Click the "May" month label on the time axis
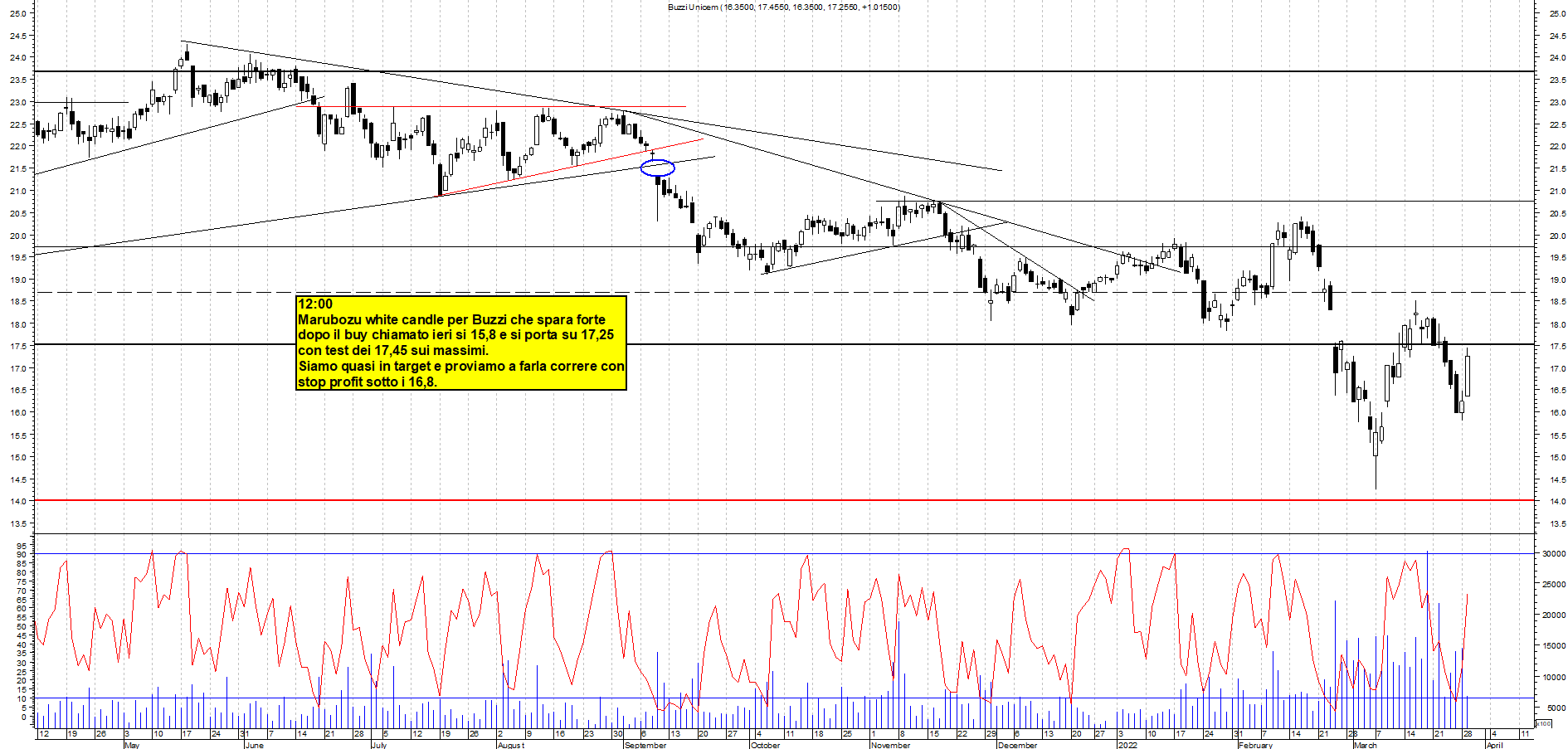1568x749 pixels. point(131,745)
